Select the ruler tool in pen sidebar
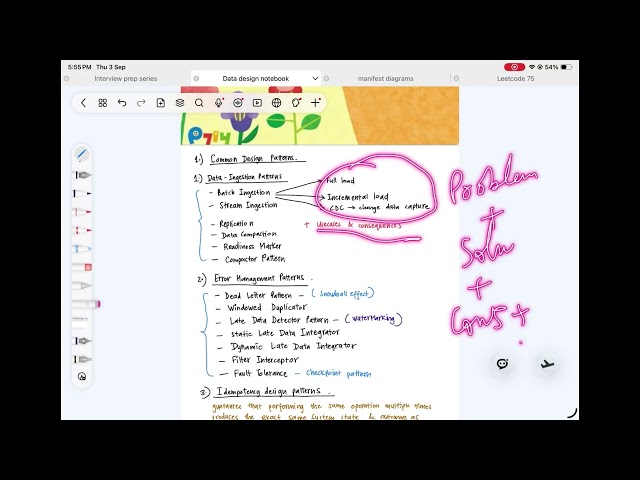 click(80, 322)
